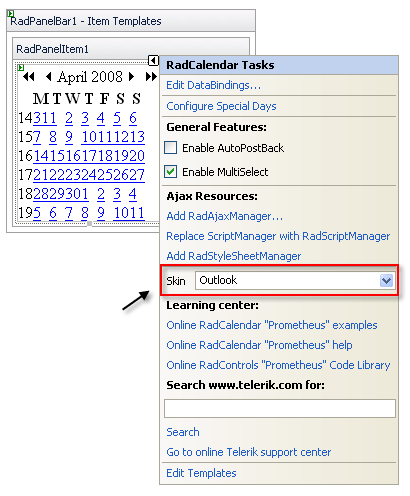Click the Search link
The height and width of the screenshot is (496, 410).
tap(183, 432)
